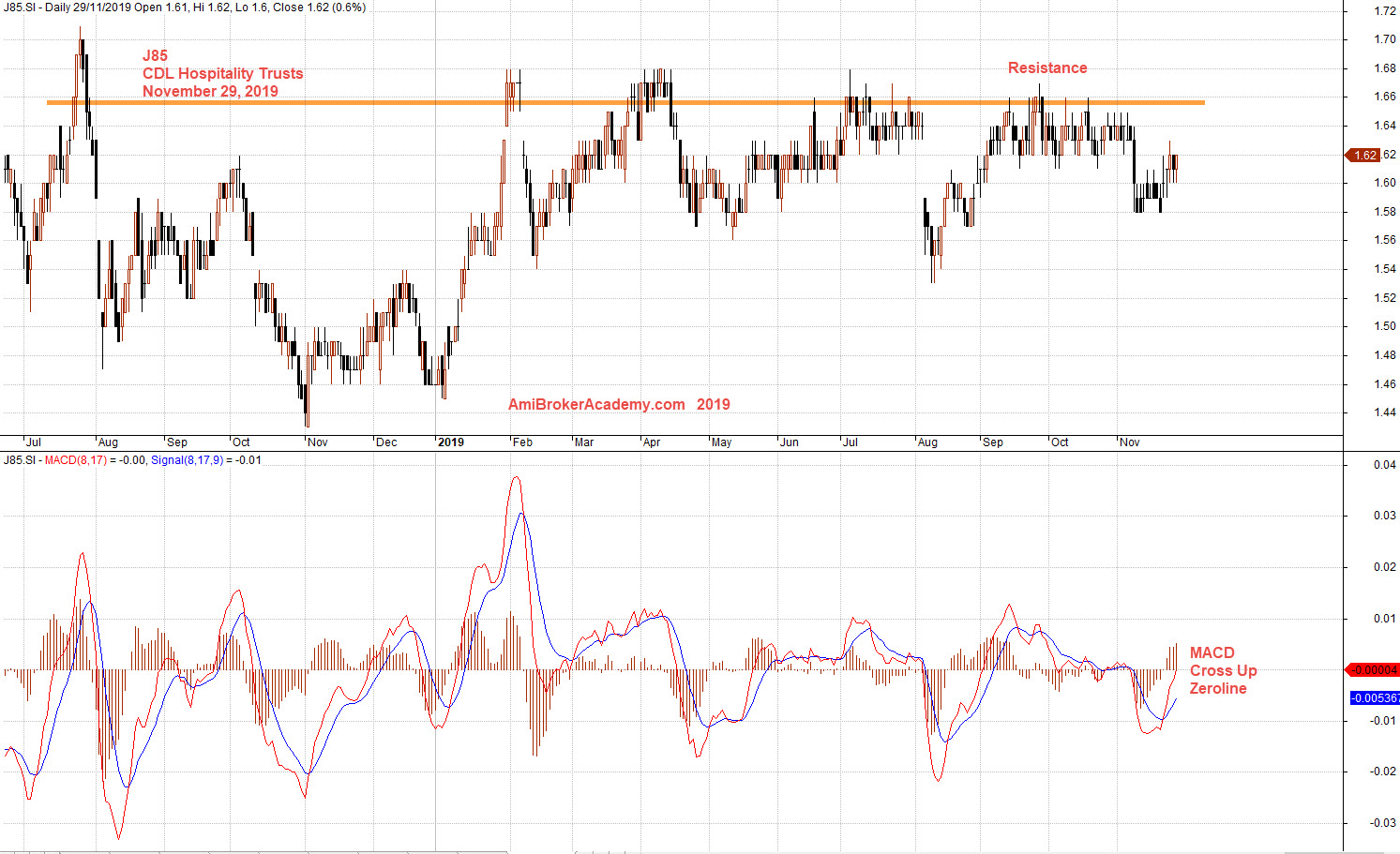Click the J85.SI Daily chart title text
This screenshot has height=854, width=1400.
(185, 7)
